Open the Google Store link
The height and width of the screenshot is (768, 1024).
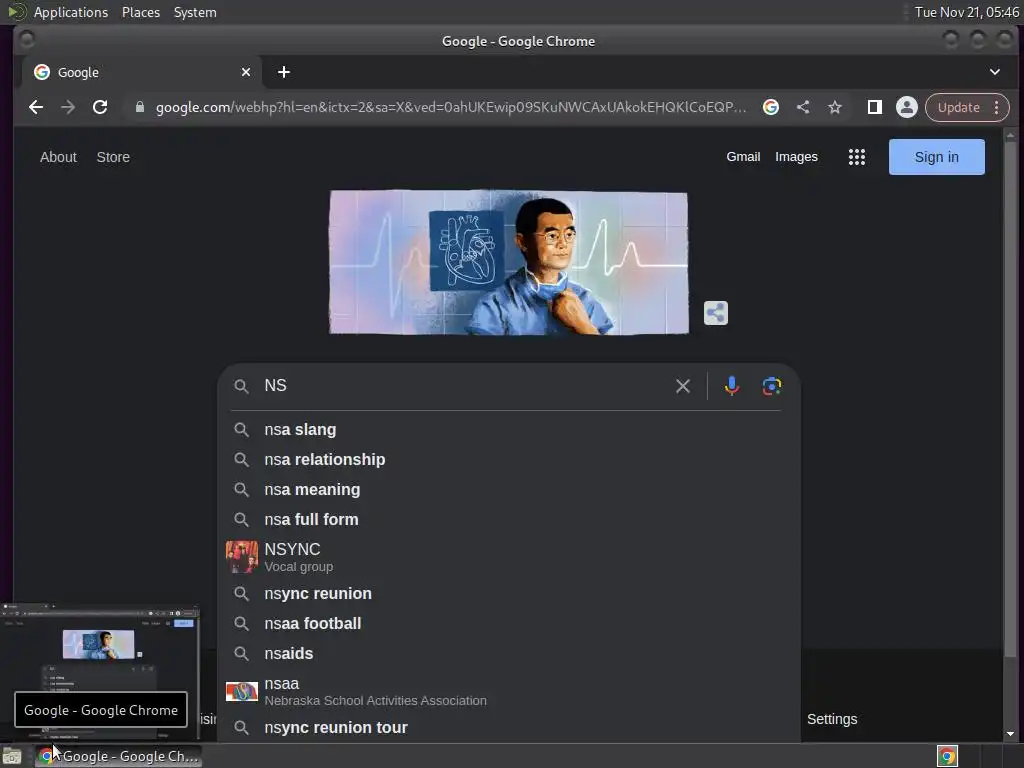(x=113, y=157)
